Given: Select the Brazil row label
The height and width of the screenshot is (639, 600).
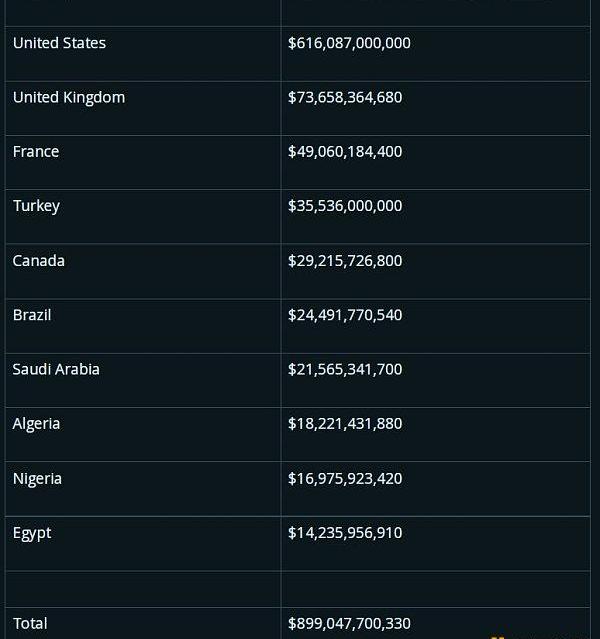Looking at the screenshot, I should tap(32, 315).
